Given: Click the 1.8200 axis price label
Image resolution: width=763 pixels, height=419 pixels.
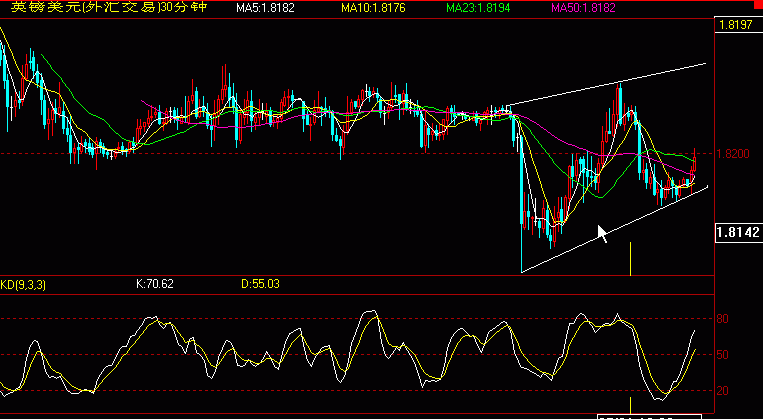Looking at the screenshot, I should (x=733, y=154).
